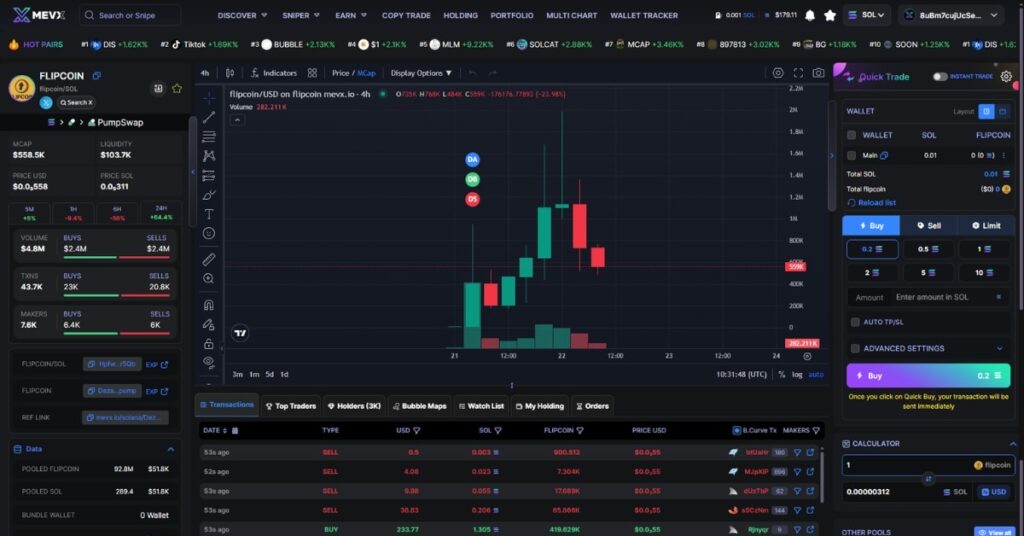Select the brush drawing tool
The image size is (1024, 536).
209,195
